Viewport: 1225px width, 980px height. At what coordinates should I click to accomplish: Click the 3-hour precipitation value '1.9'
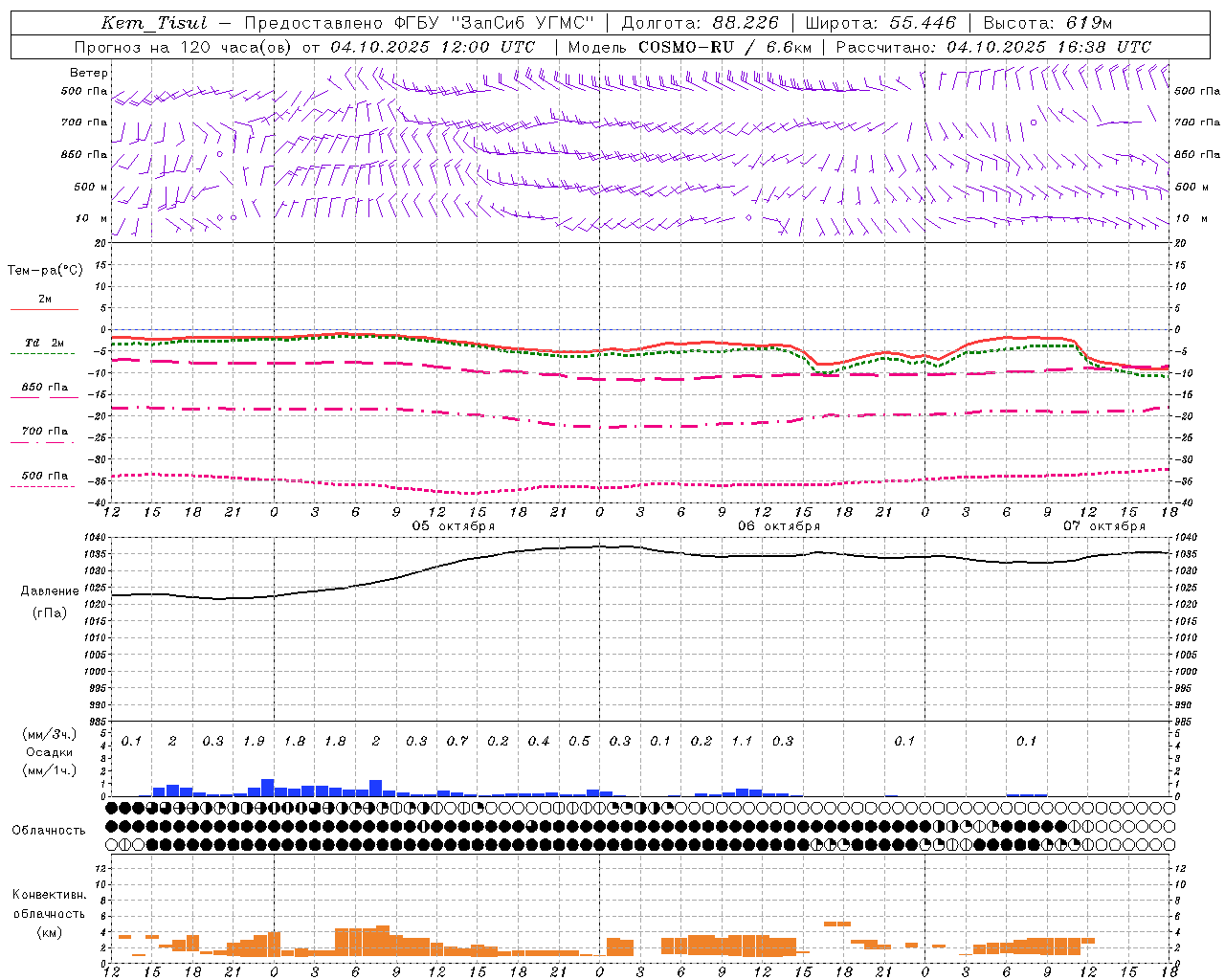[x=254, y=742]
